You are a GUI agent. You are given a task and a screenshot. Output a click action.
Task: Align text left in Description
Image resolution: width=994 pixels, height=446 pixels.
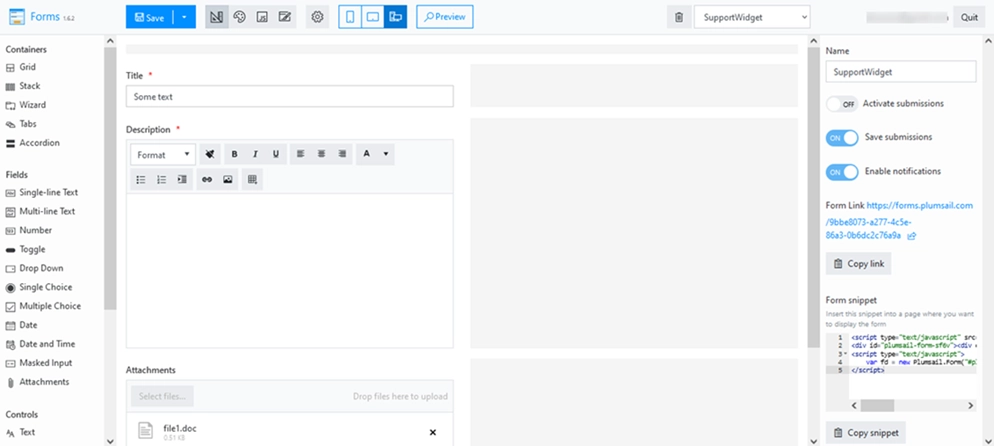300,154
